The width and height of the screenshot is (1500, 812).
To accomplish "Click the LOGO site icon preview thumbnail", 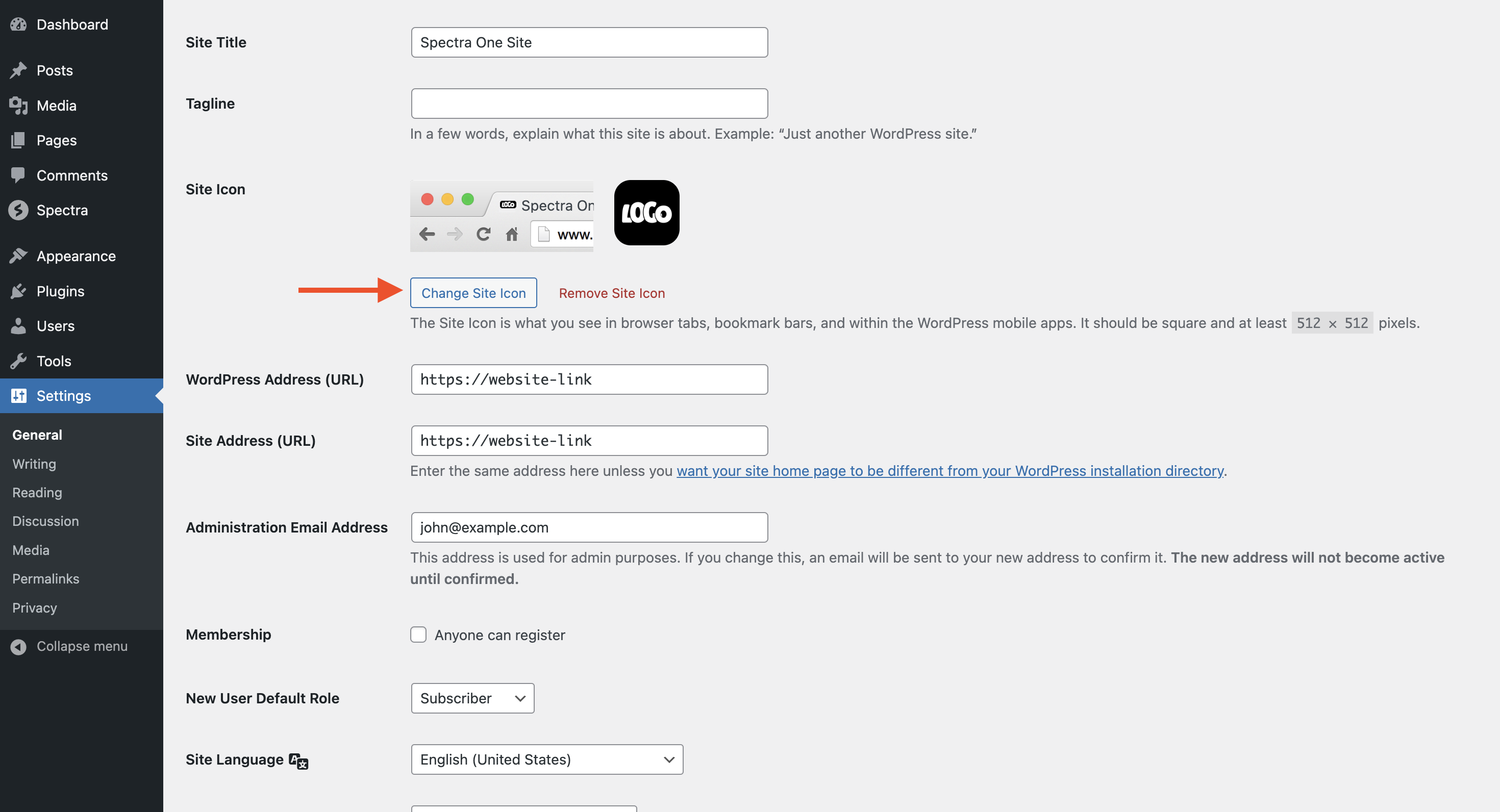I will click(x=646, y=213).
